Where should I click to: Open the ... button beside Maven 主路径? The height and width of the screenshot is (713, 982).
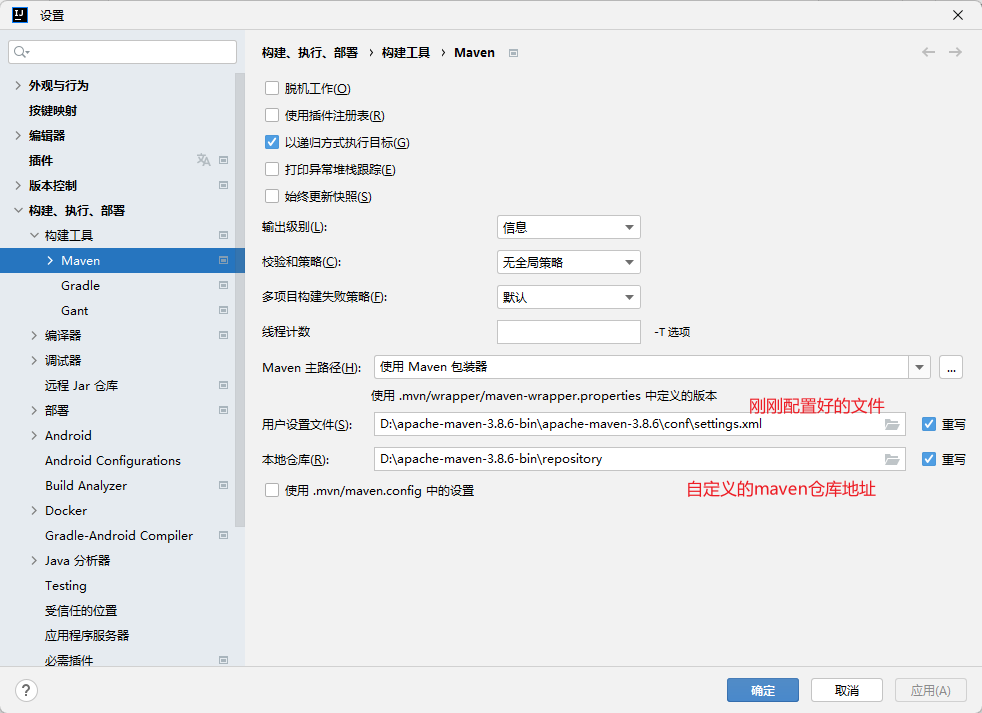point(950,367)
